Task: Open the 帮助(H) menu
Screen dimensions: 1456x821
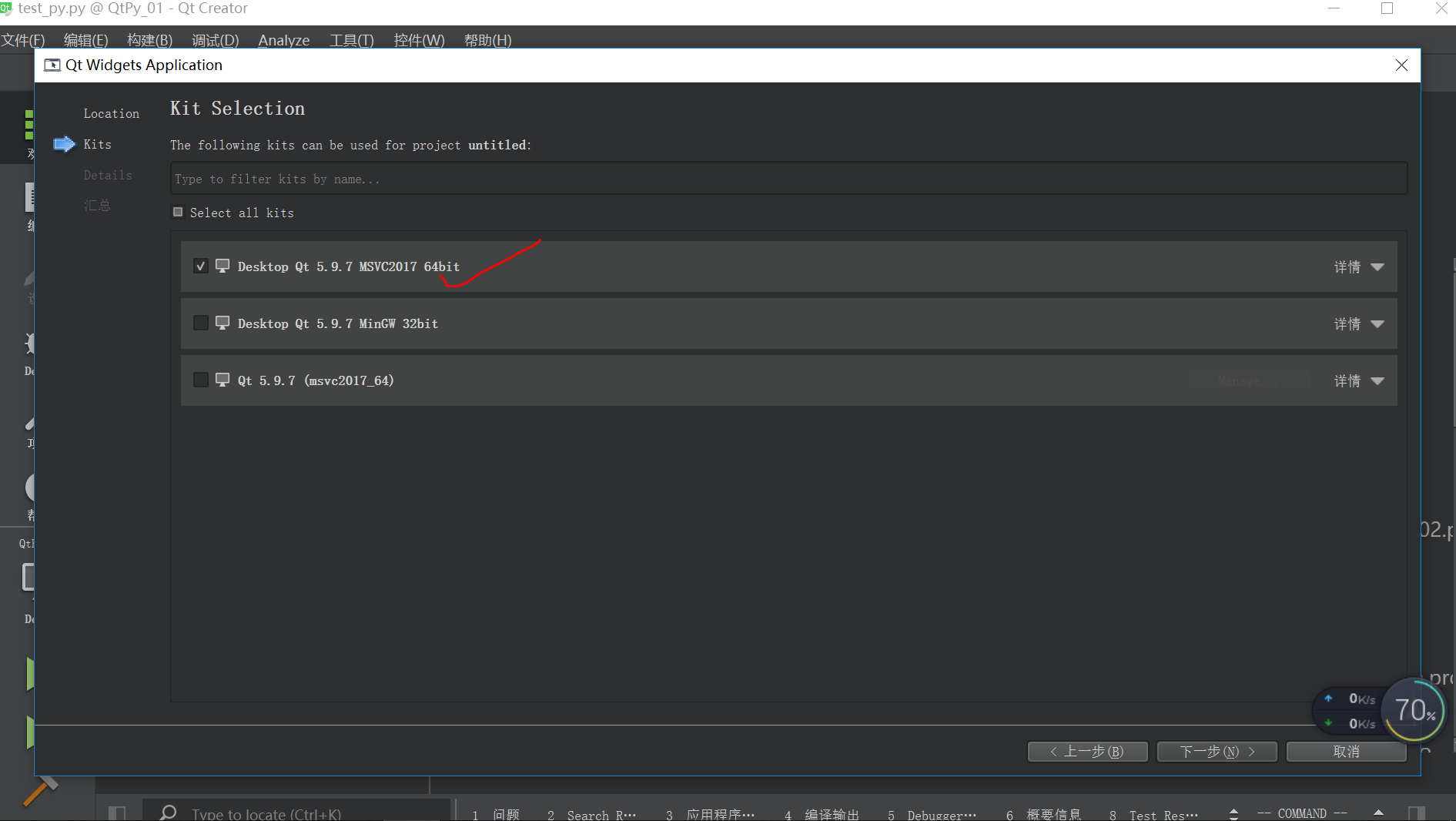Action: click(487, 40)
